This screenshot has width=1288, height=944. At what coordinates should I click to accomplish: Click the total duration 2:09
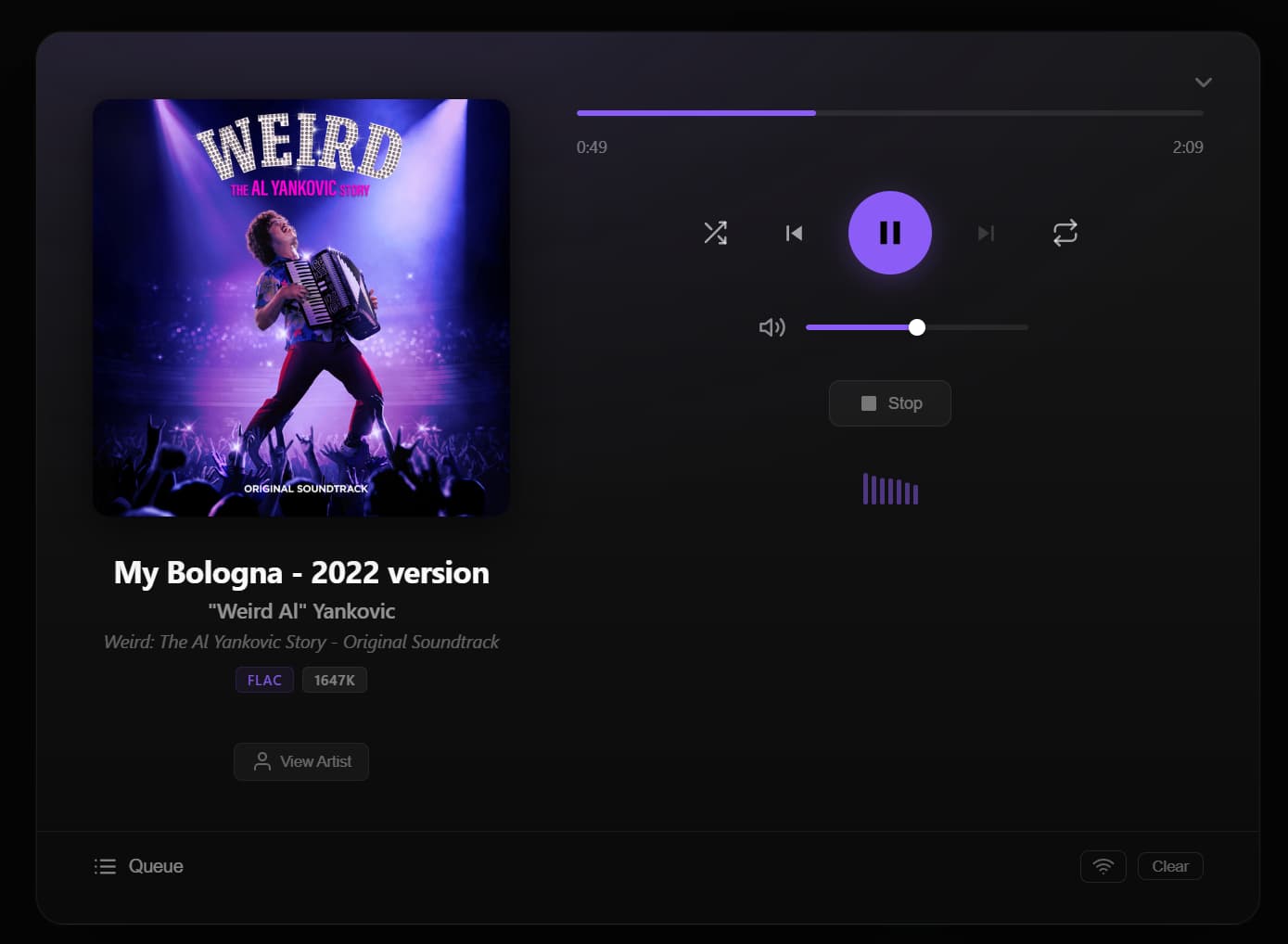(x=1188, y=147)
